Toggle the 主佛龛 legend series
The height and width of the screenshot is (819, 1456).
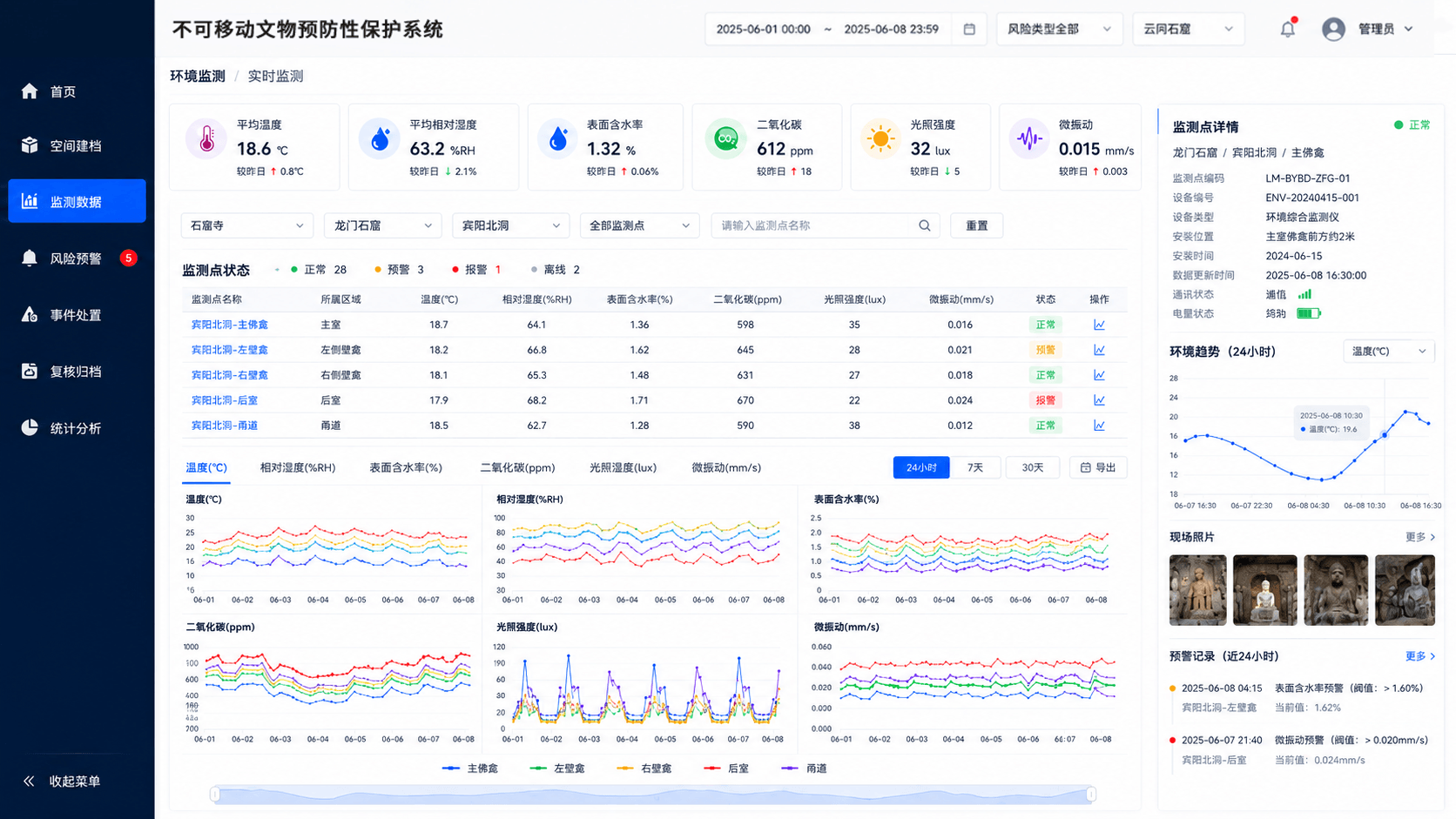(470, 769)
